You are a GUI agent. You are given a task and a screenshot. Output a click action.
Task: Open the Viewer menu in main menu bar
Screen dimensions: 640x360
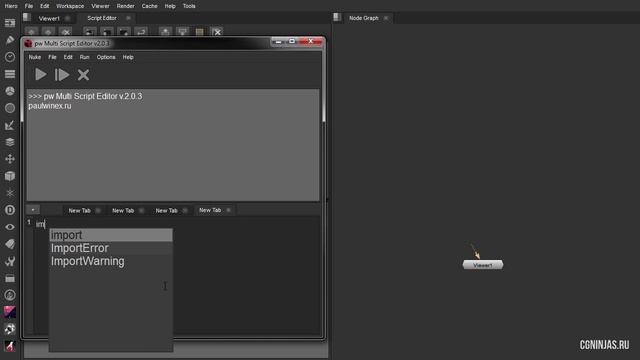pos(100,6)
